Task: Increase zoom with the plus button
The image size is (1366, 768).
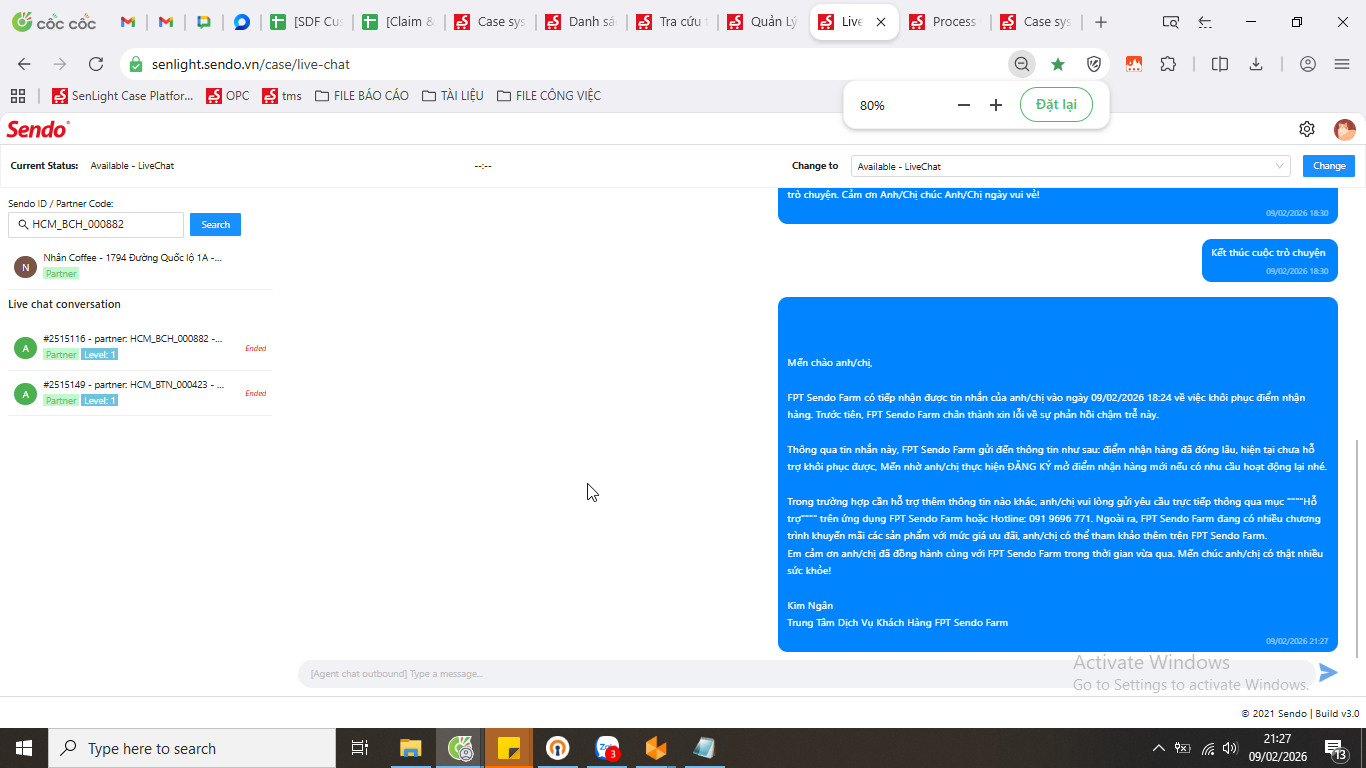Action: coord(996,105)
